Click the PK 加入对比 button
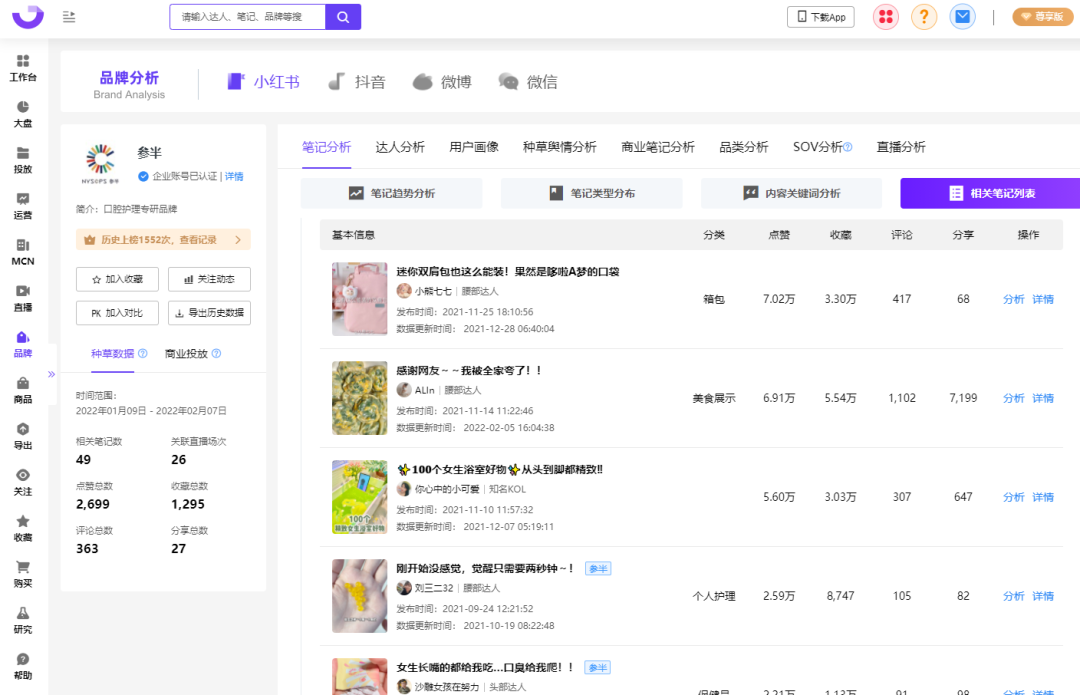 click(117, 313)
